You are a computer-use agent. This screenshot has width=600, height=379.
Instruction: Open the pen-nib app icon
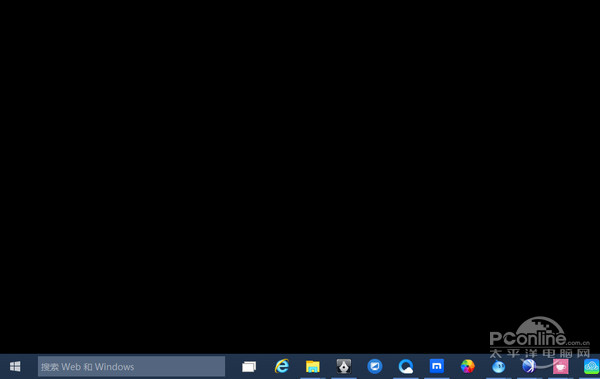[344, 366]
